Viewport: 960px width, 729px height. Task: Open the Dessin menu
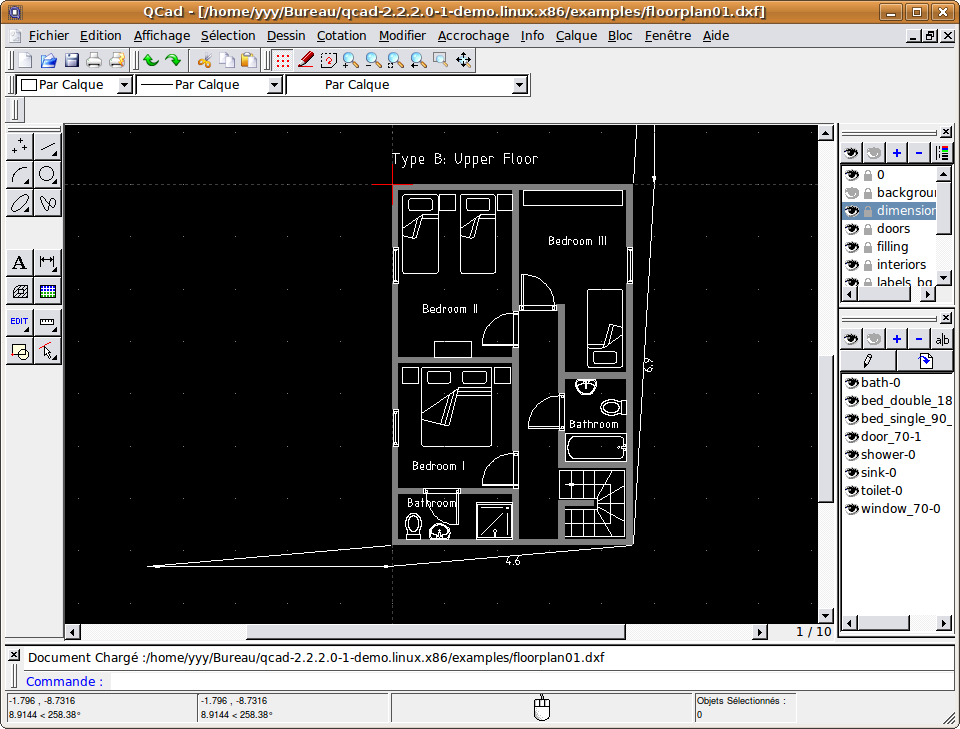point(286,35)
